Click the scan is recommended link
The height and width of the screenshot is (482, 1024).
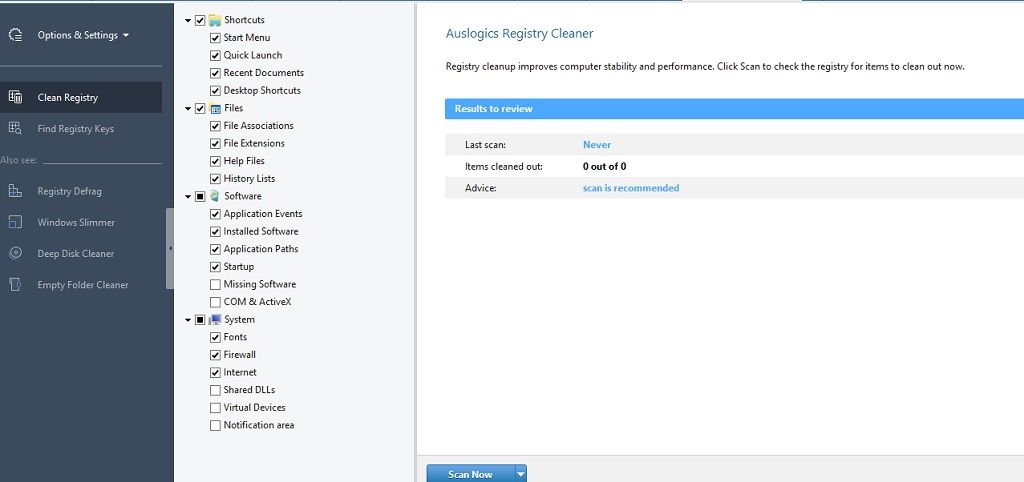pos(631,188)
